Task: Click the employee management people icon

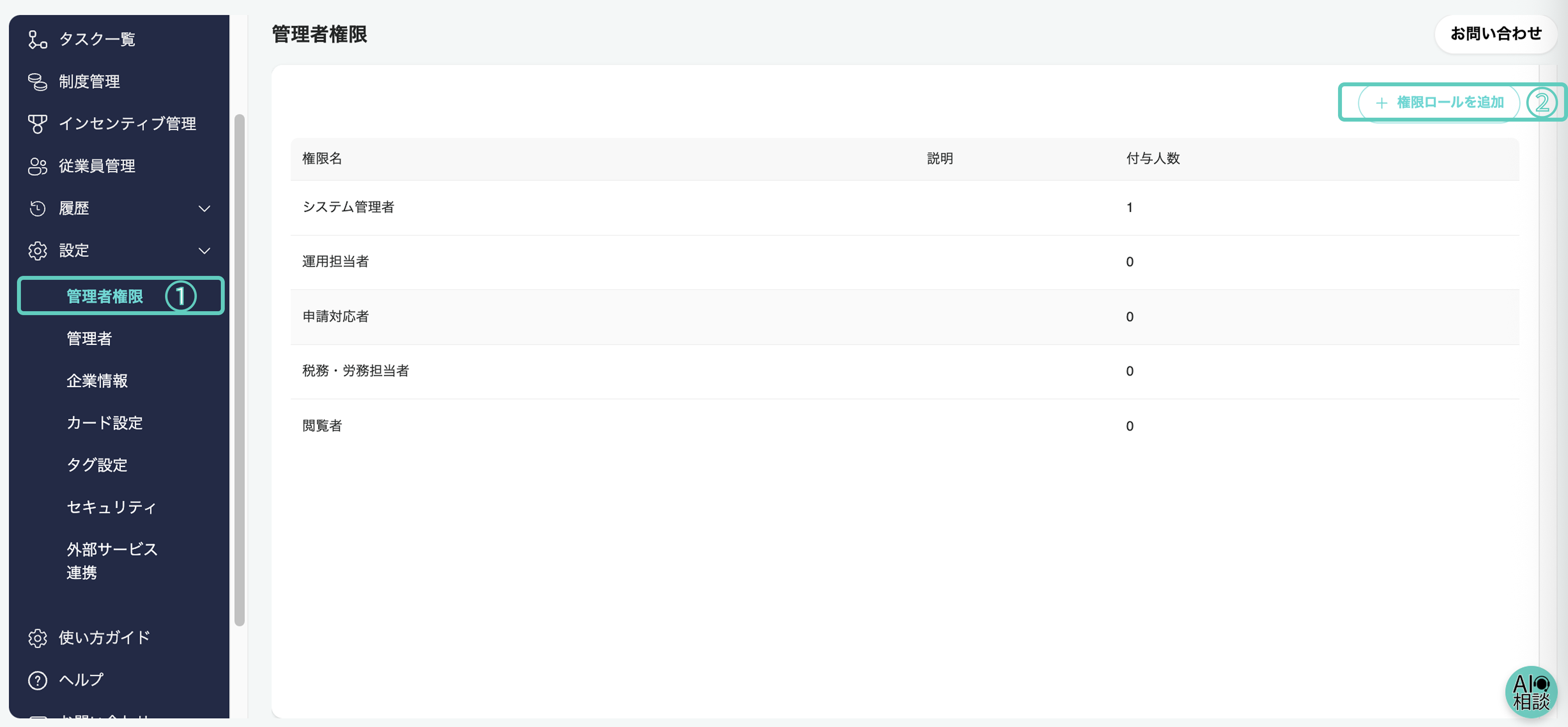Action: [37, 166]
